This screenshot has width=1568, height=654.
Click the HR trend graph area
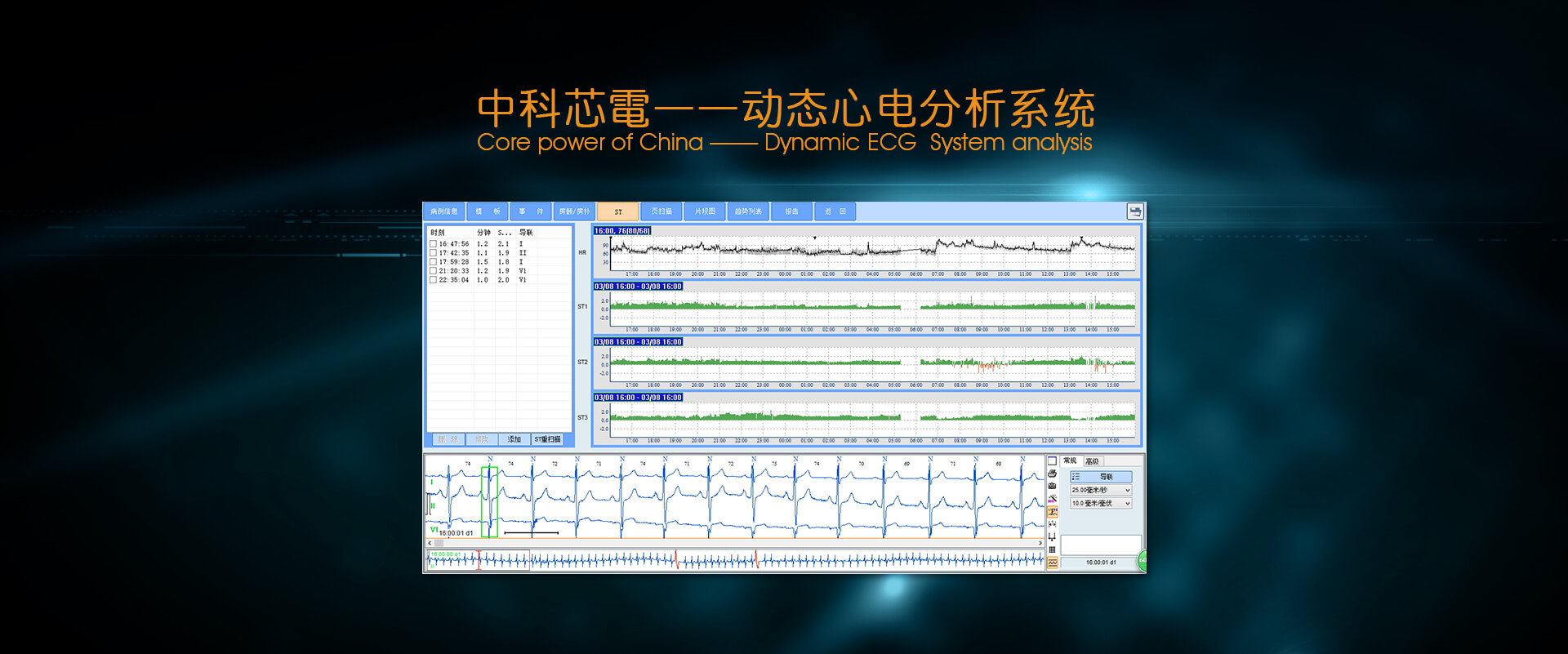click(872, 253)
